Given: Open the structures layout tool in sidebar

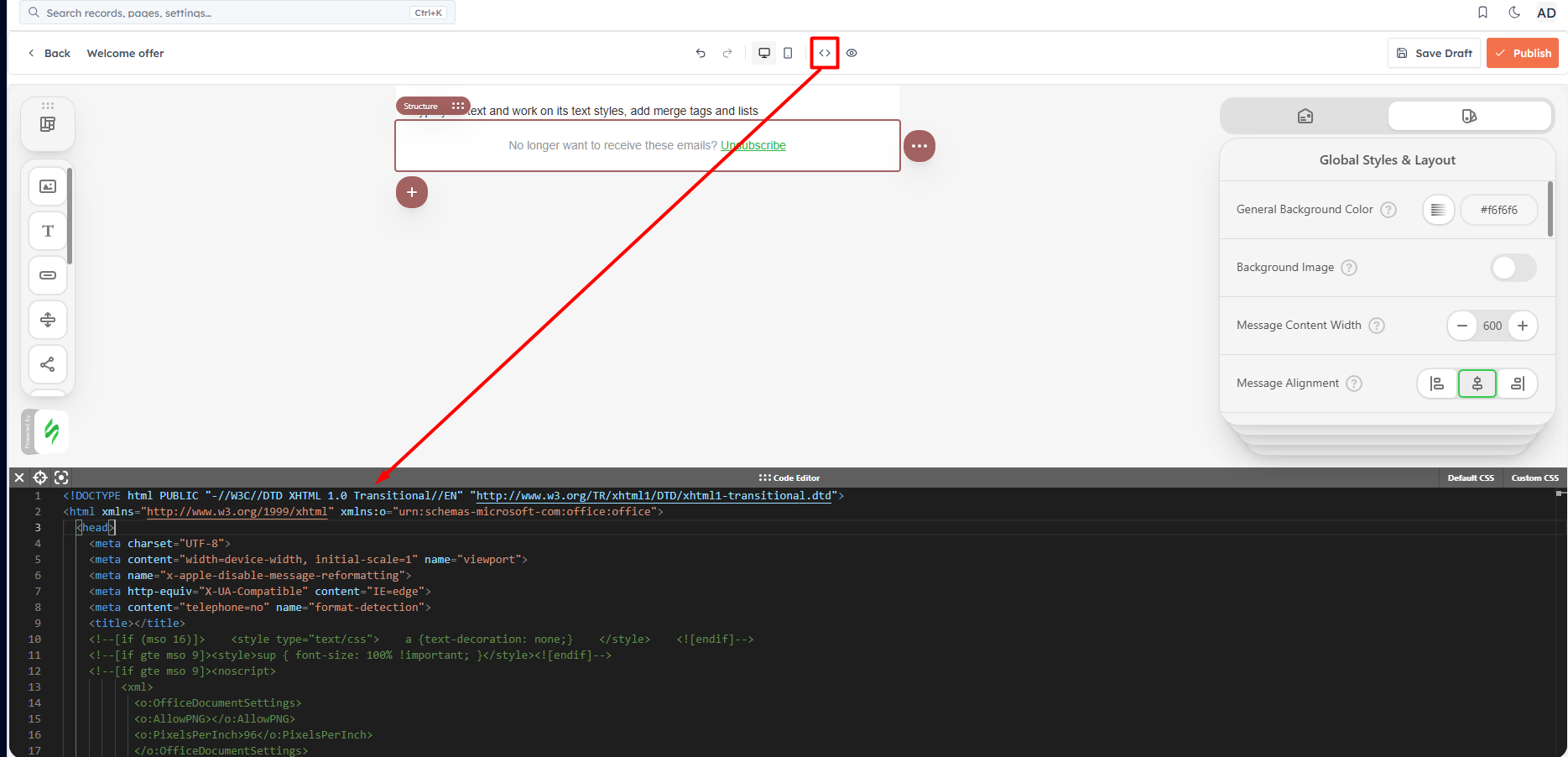Looking at the screenshot, I should coord(48,124).
